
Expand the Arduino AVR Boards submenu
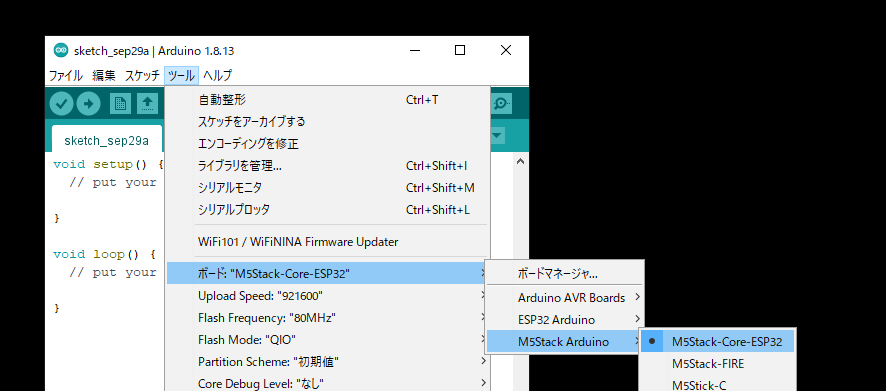point(564,297)
